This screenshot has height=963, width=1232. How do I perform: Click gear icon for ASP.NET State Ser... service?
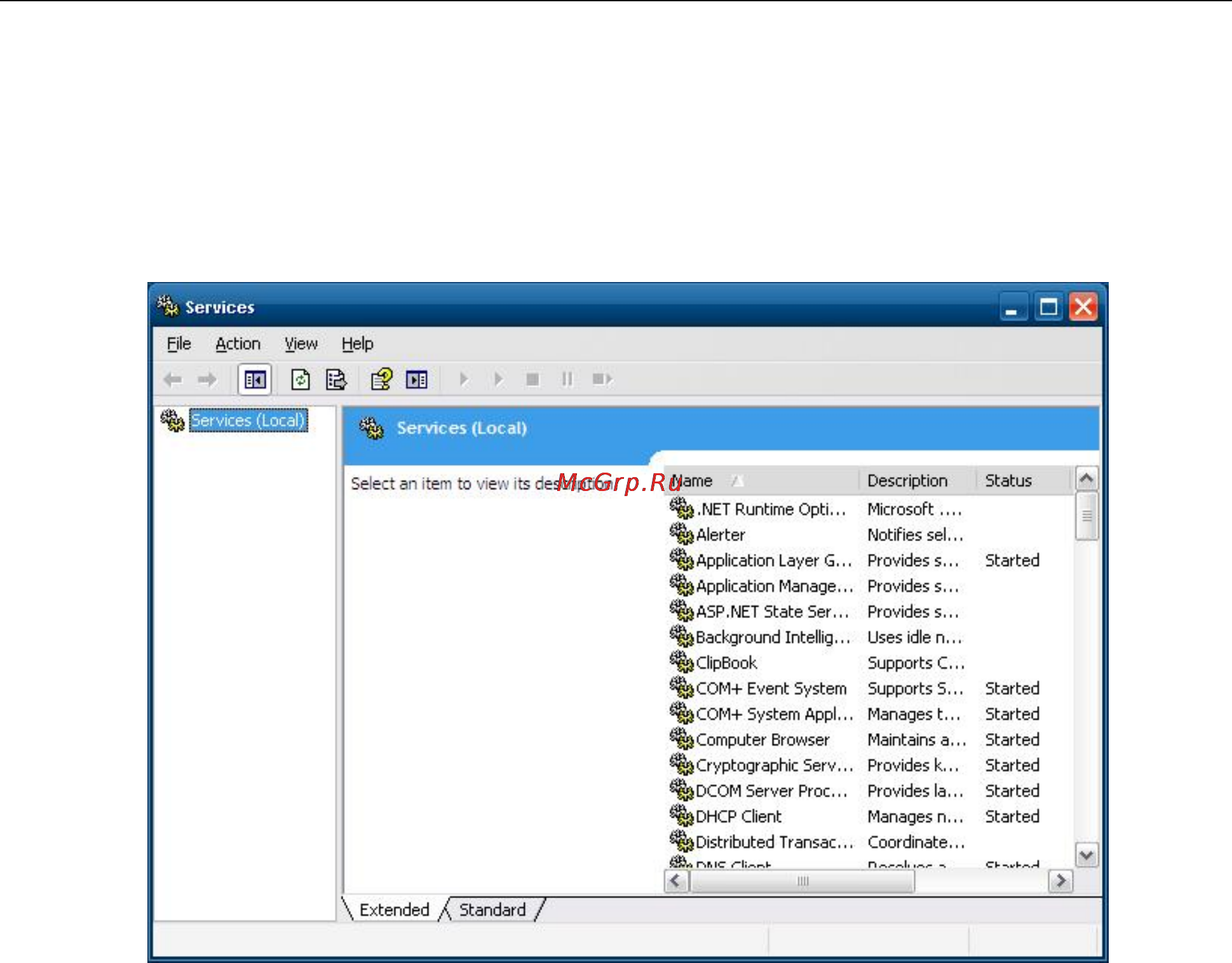point(681,611)
